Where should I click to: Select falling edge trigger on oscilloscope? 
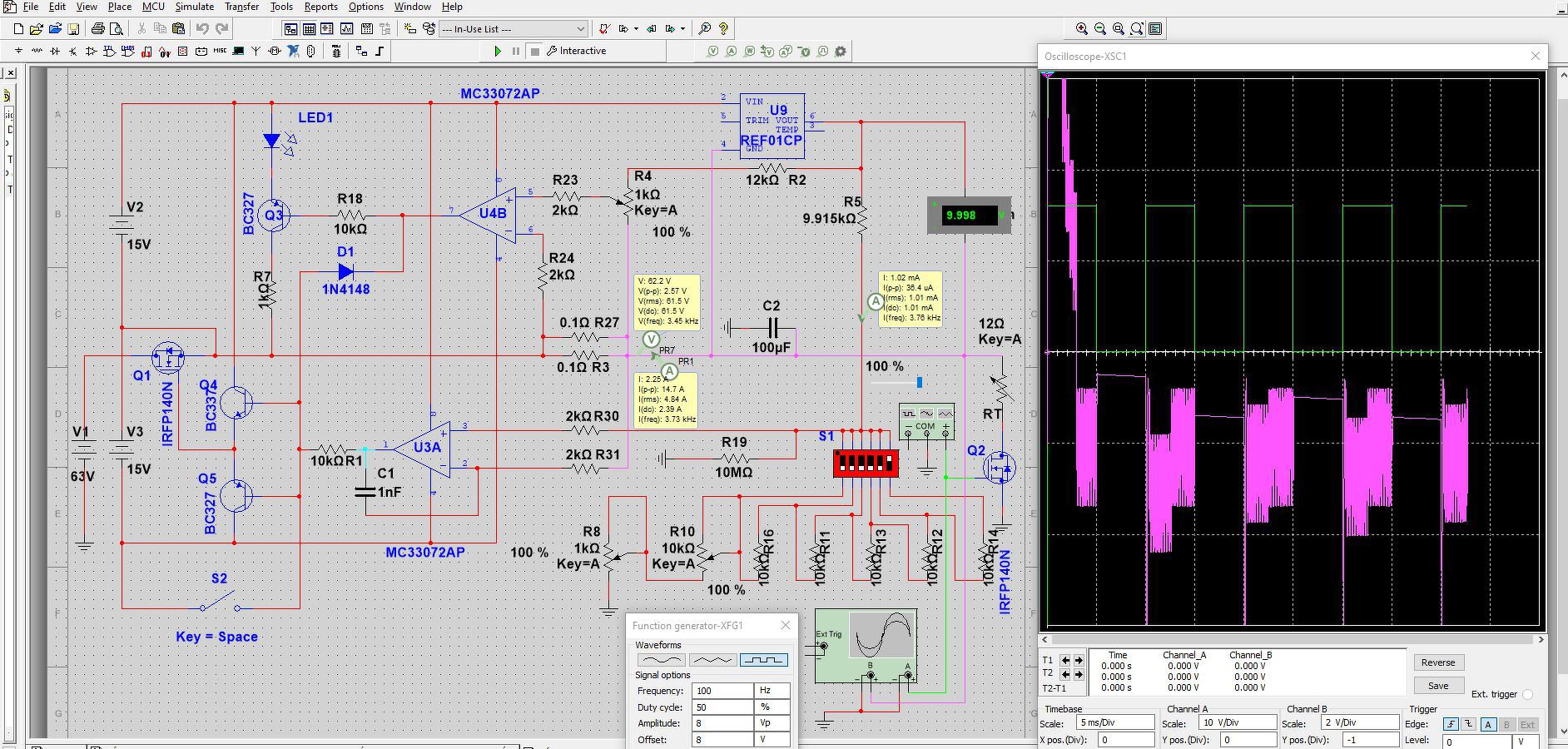(1469, 724)
